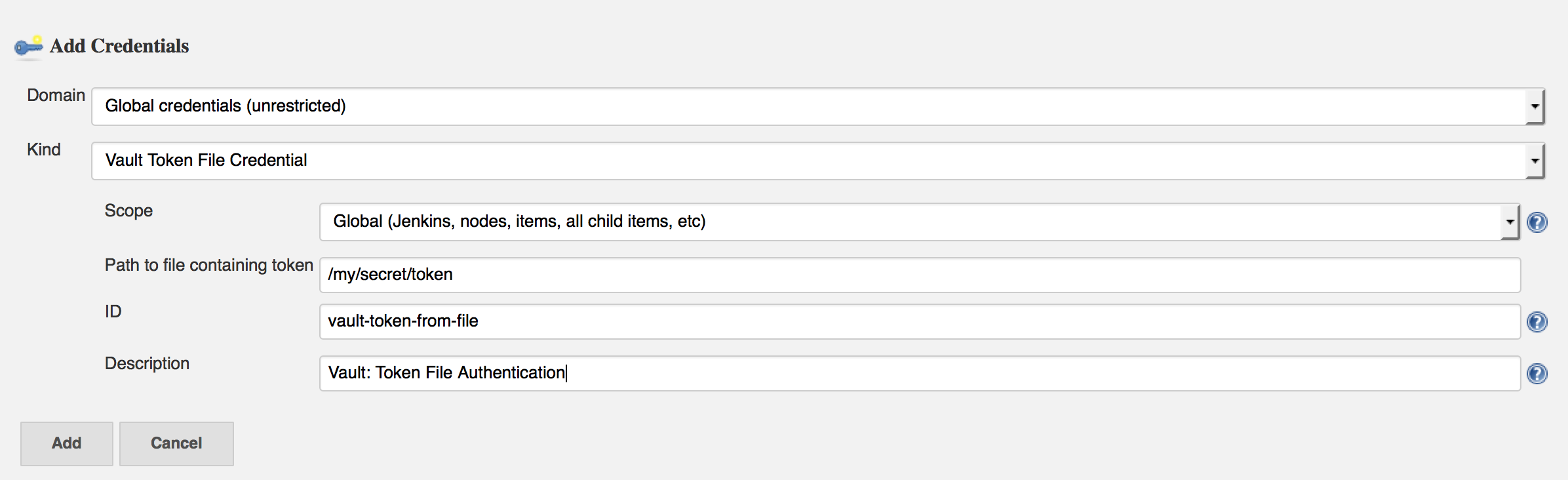The width and height of the screenshot is (1568, 480).
Task: Click the arrow at the Kind dropdown's right edge
Action: [1535, 161]
